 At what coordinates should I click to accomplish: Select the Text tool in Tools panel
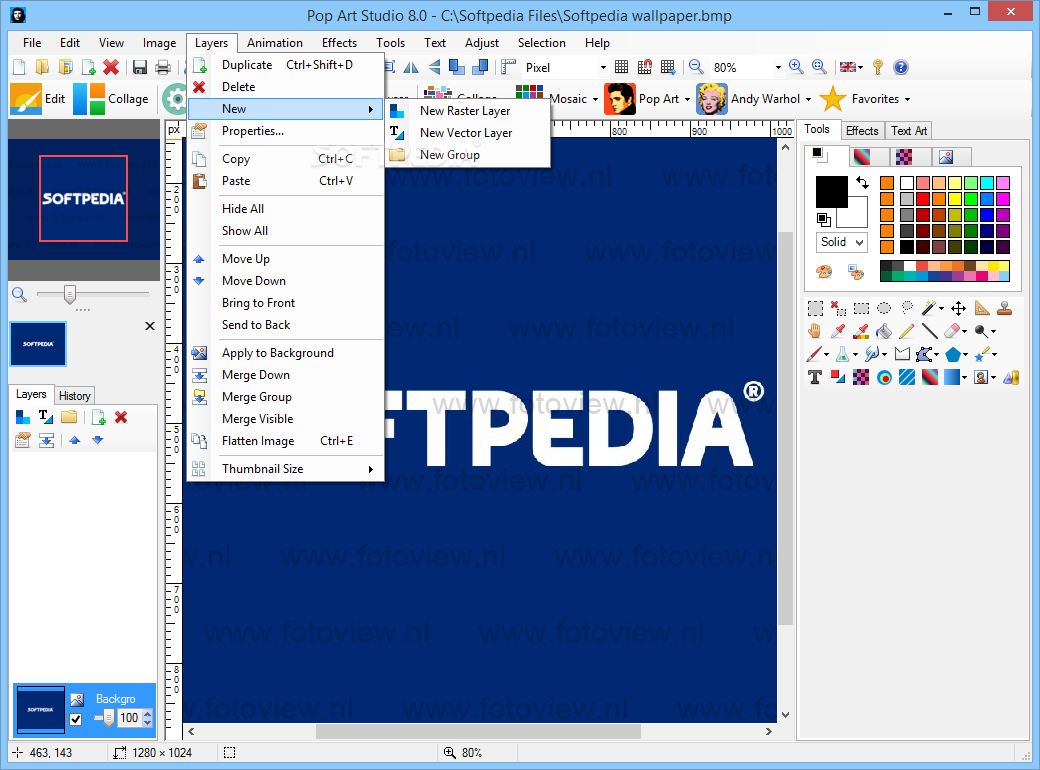(x=814, y=377)
